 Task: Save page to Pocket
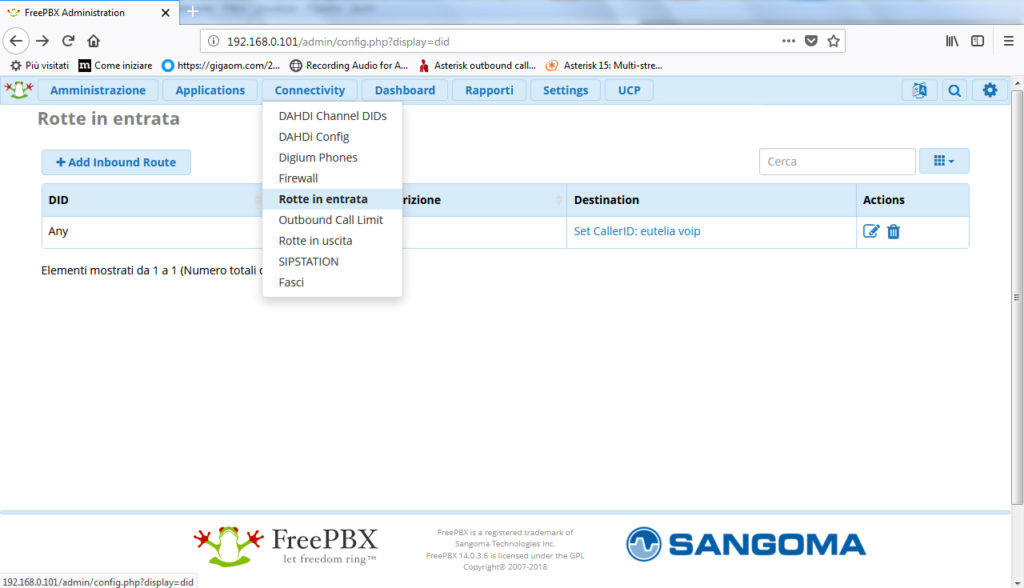click(x=811, y=41)
